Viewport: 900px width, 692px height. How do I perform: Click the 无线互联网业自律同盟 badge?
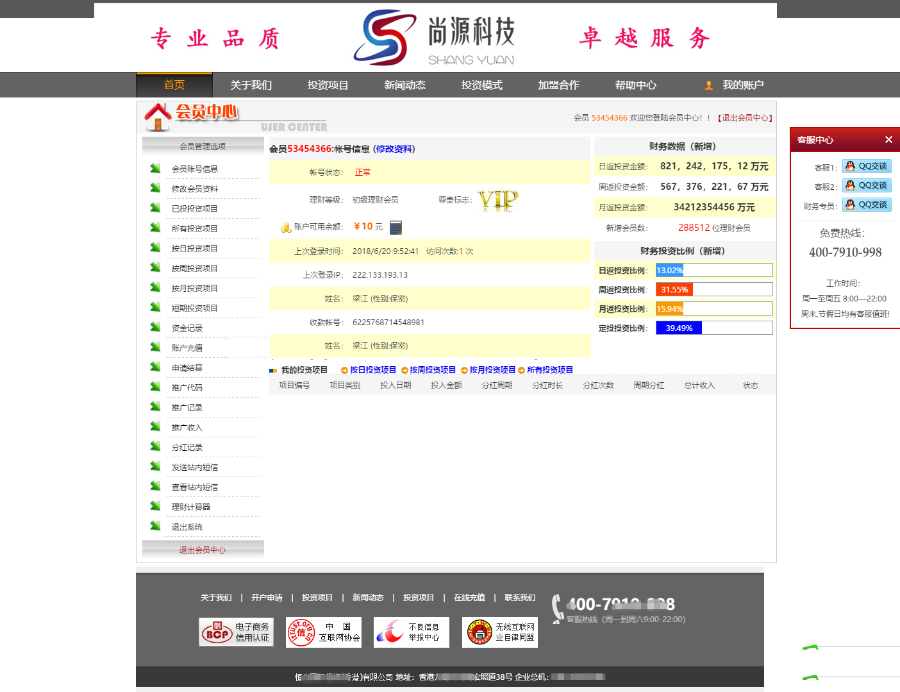coord(499,632)
